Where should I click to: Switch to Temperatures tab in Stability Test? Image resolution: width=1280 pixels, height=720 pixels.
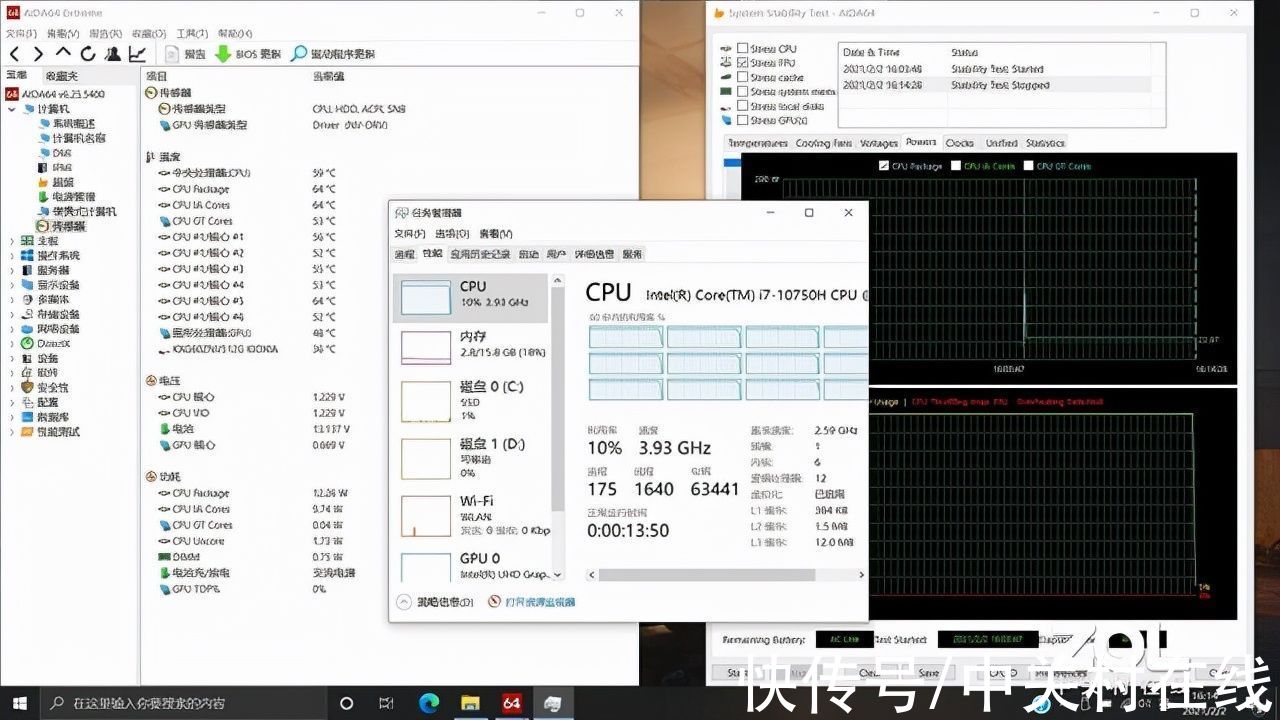759,143
